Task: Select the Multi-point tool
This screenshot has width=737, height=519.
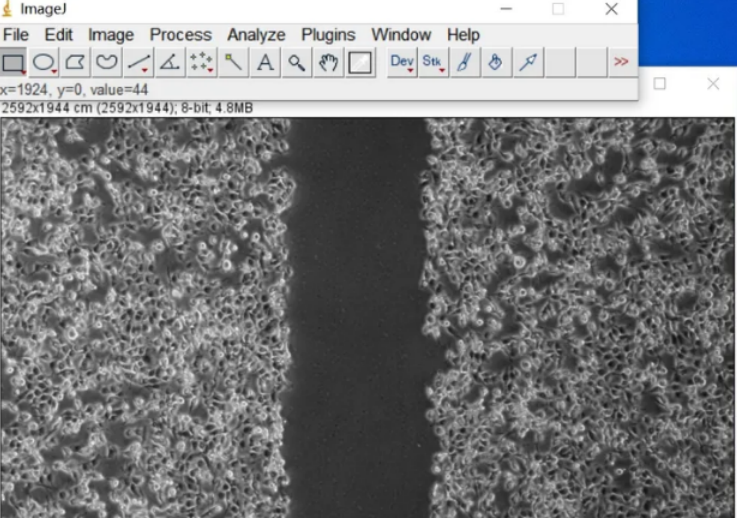Action: coord(201,63)
